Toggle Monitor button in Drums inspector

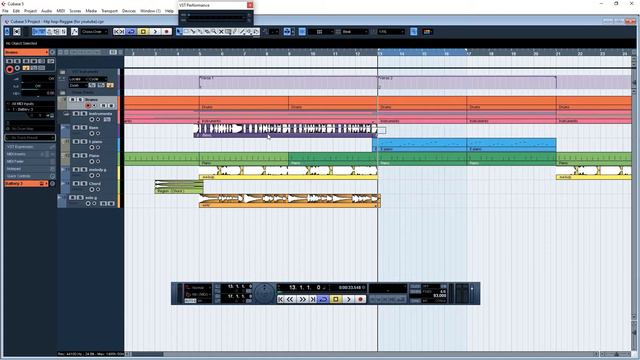17,68
